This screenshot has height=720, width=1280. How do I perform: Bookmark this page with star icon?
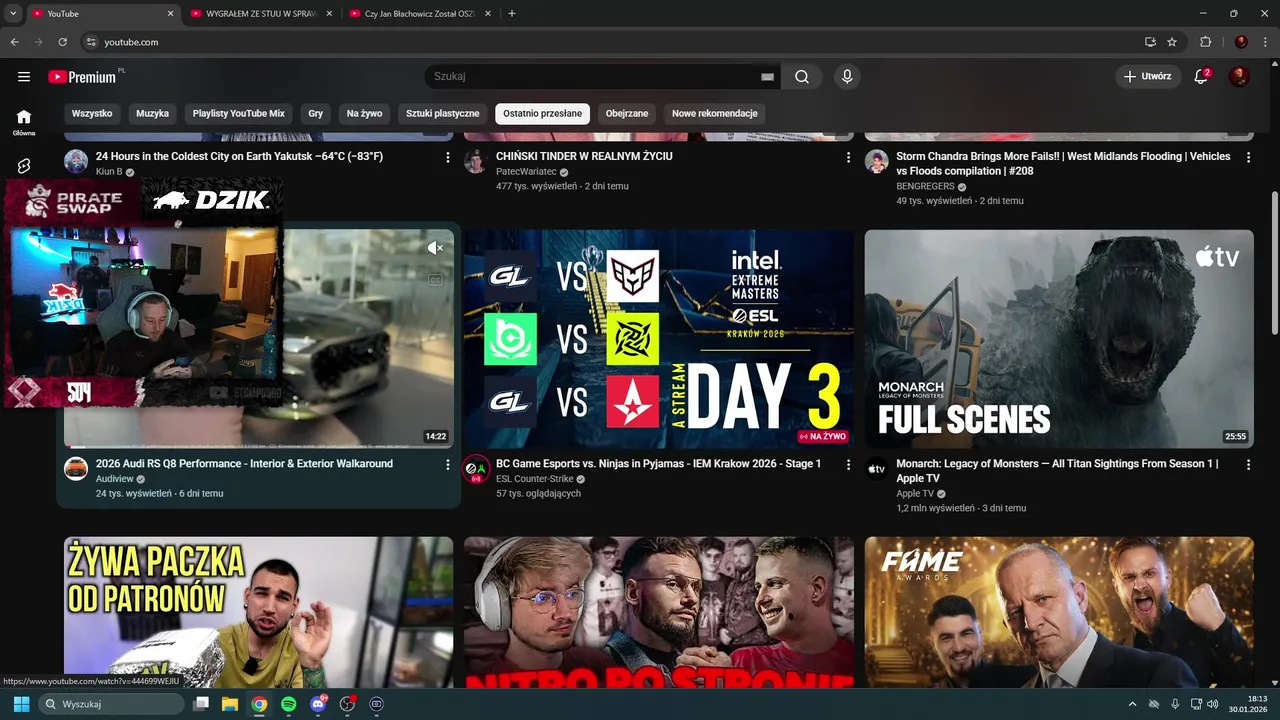pos(1172,42)
